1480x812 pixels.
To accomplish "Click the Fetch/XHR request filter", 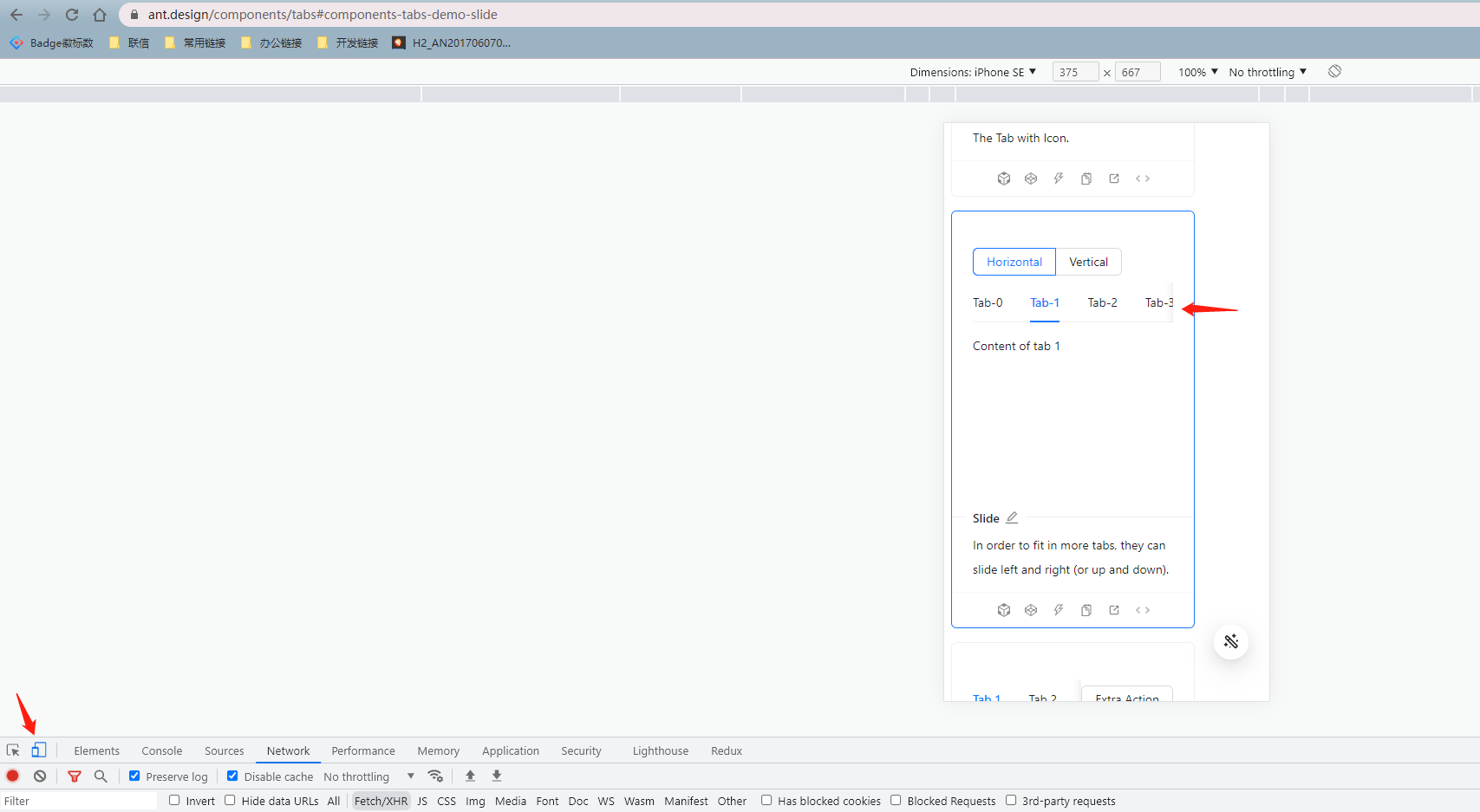I will pos(381,800).
